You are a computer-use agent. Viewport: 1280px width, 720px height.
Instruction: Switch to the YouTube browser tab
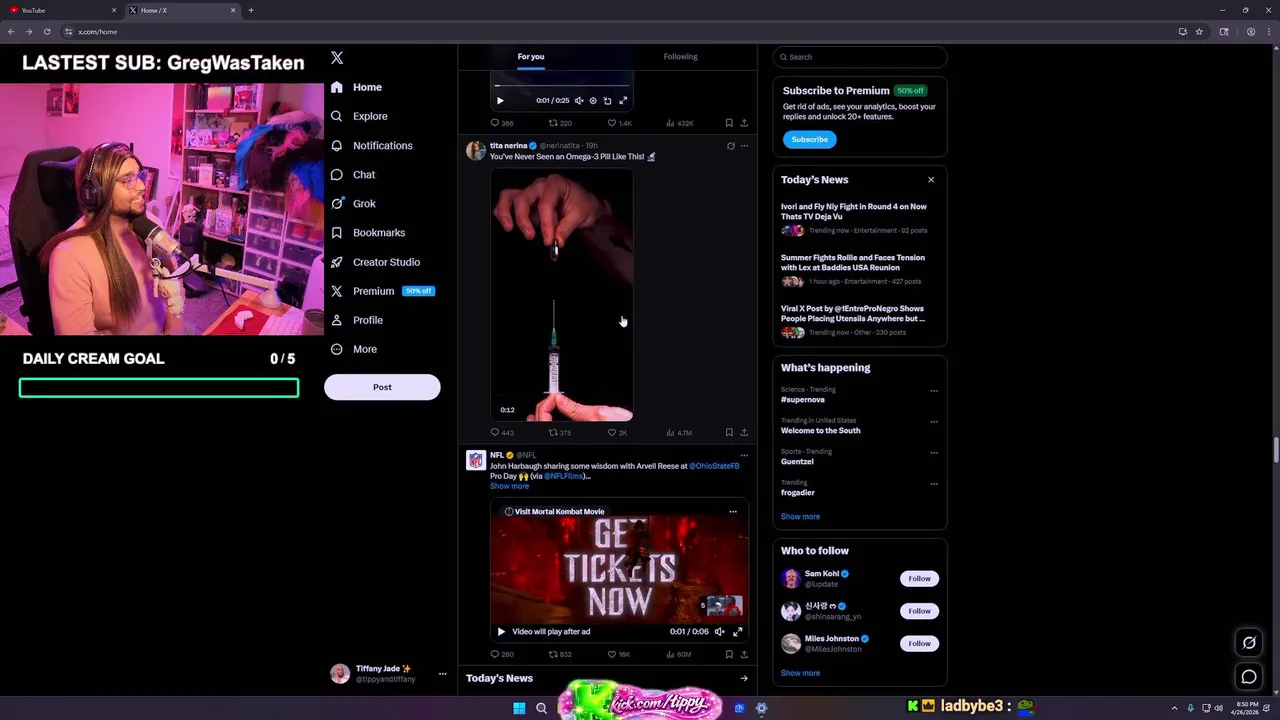[x=62, y=10]
